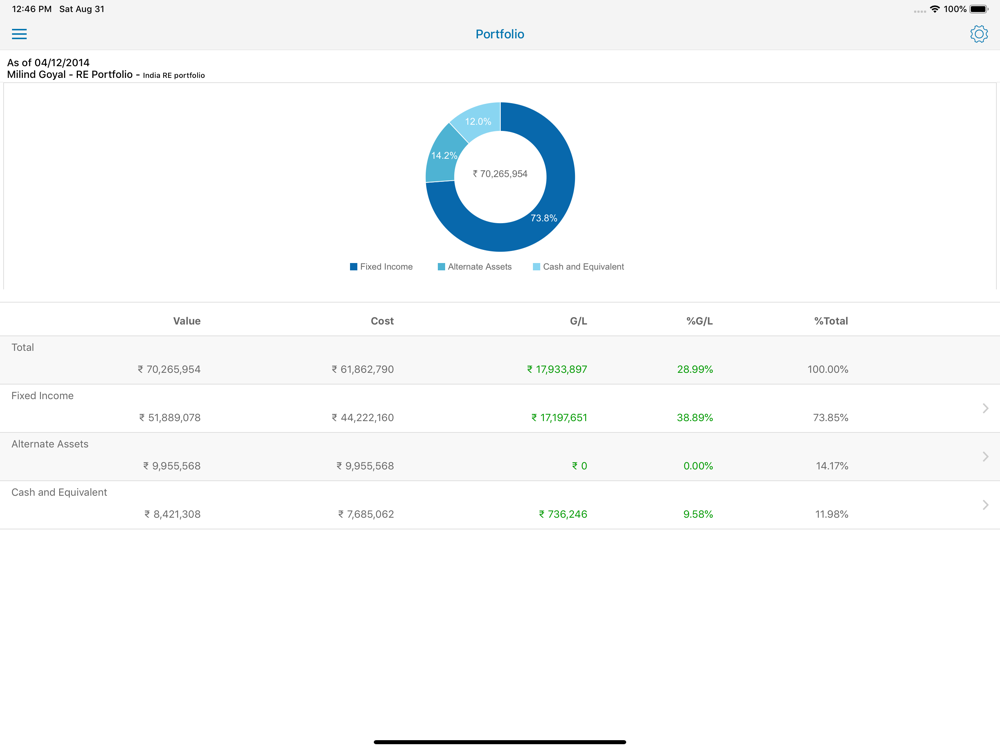
Task: Select the 12.0% donut slice
Action: pyautogui.click(x=478, y=120)
